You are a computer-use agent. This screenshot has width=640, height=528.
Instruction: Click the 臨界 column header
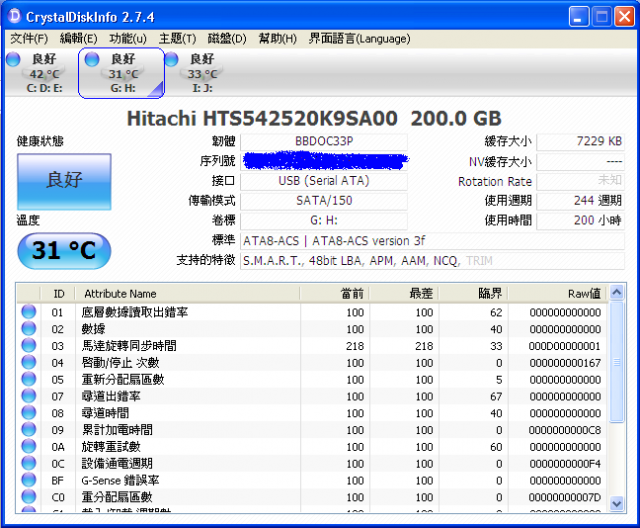(x=473, y=293)
